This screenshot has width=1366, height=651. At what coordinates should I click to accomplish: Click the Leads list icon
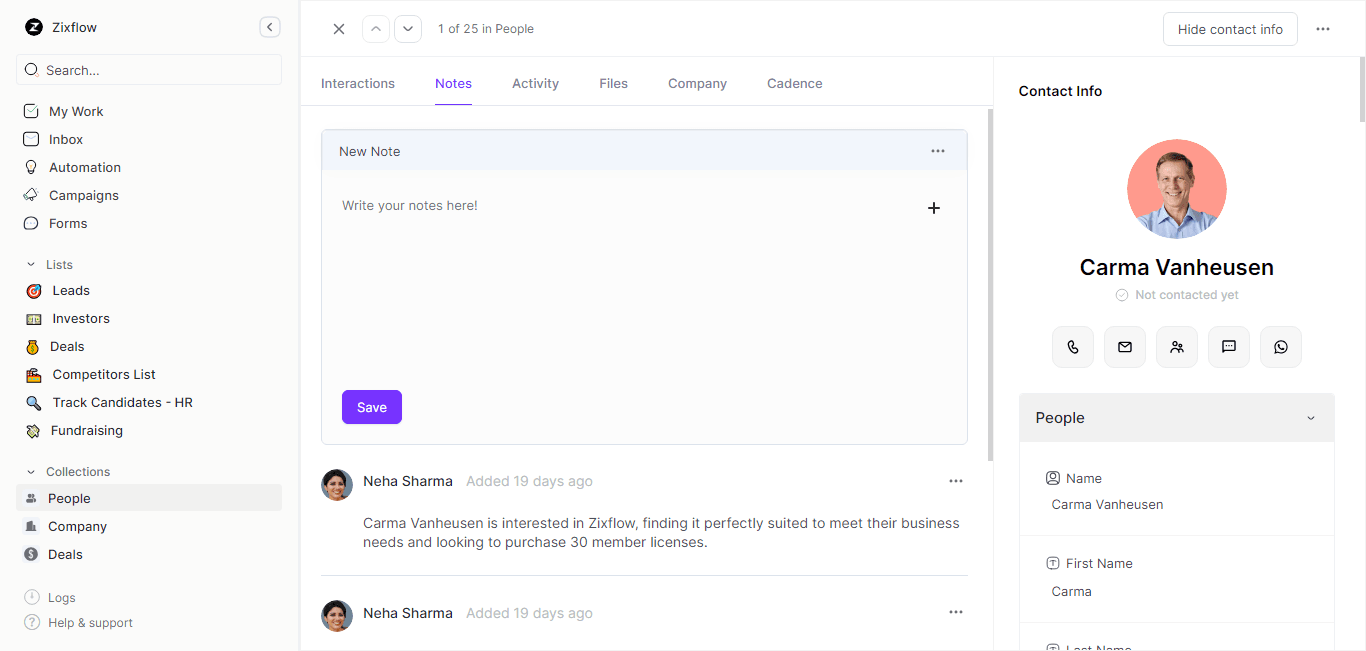[x=32, y=290]
